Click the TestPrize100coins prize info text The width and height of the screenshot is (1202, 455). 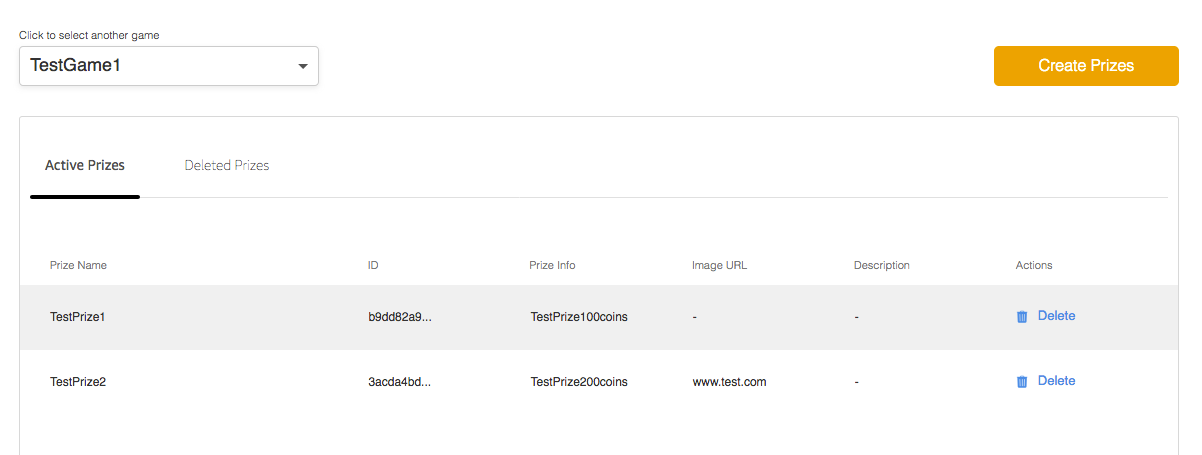click(x=579, y=317)
